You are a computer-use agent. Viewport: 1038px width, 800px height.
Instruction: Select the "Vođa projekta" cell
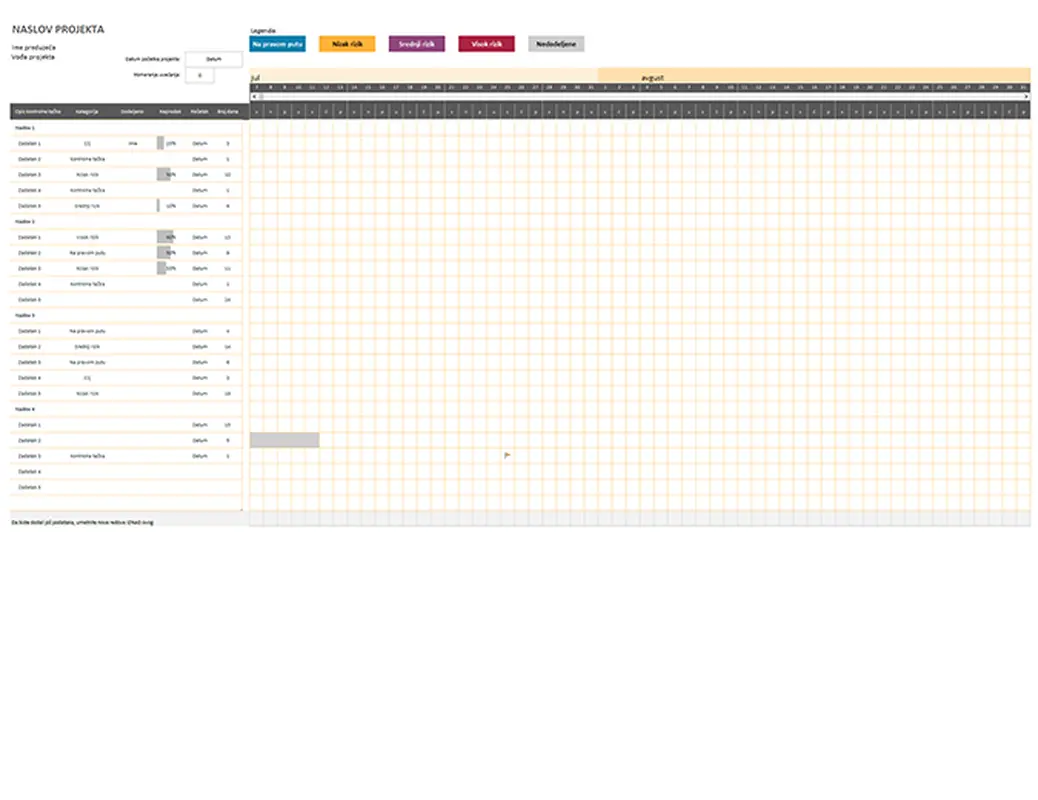coord(34,57)
